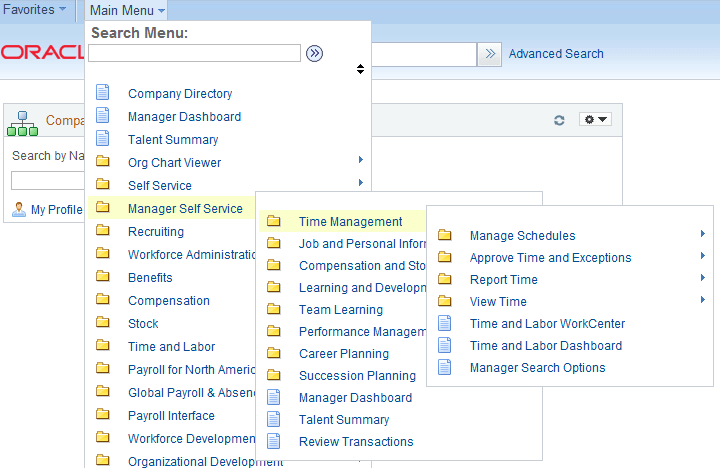Open Performance Management submenu entry

(362, 332)
